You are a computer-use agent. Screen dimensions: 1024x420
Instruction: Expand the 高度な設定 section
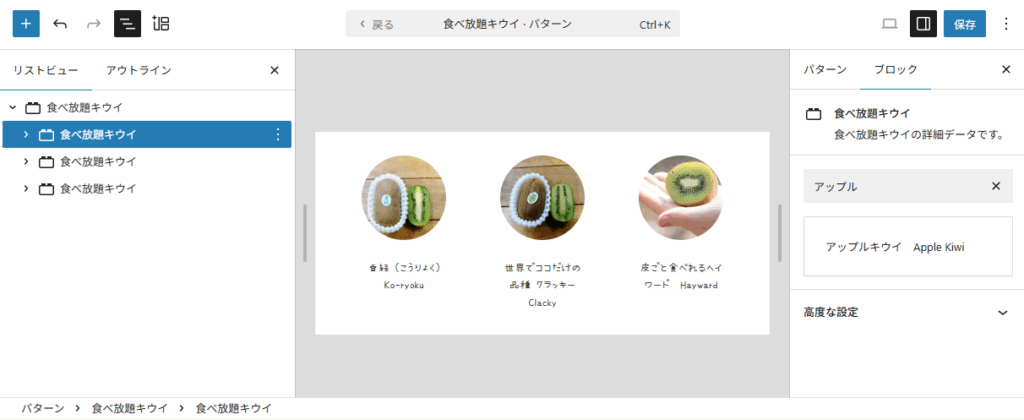906,312
